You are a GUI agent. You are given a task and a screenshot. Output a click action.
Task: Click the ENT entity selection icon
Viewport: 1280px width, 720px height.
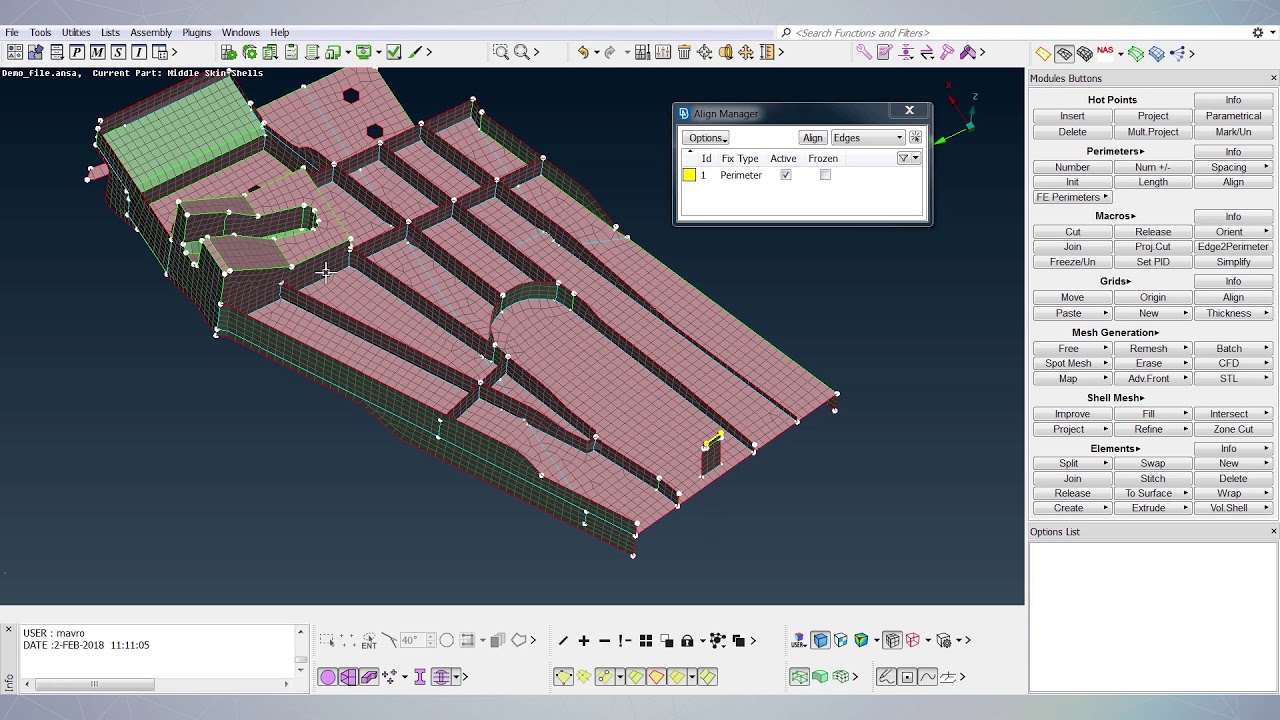[x=369, y=641]
